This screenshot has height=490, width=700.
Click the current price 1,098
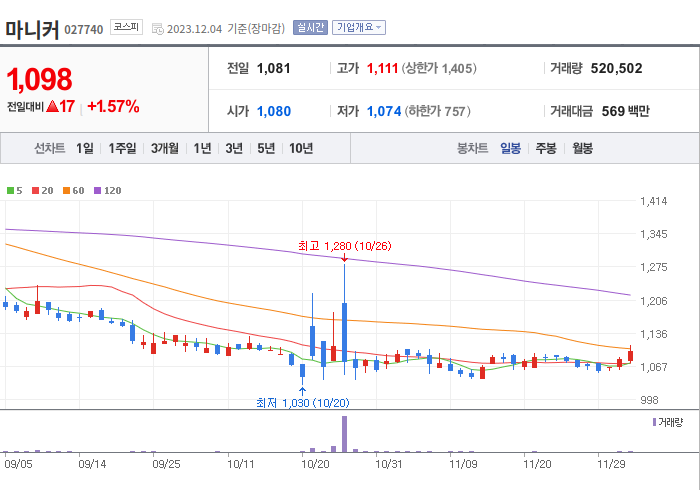[39, 79]
